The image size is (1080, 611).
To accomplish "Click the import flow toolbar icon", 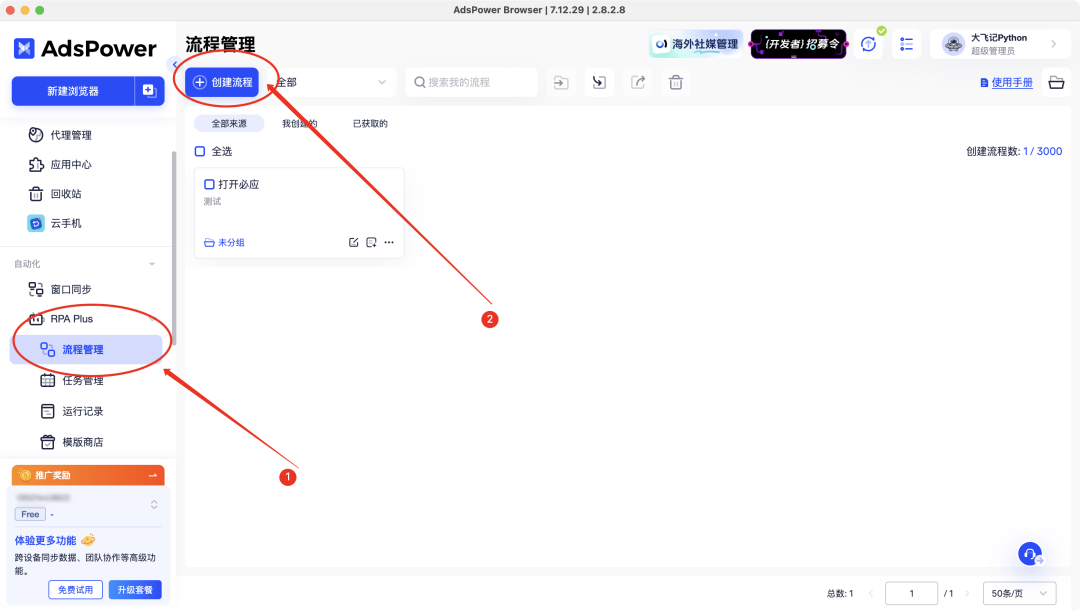I will click(x=599, y=83).
